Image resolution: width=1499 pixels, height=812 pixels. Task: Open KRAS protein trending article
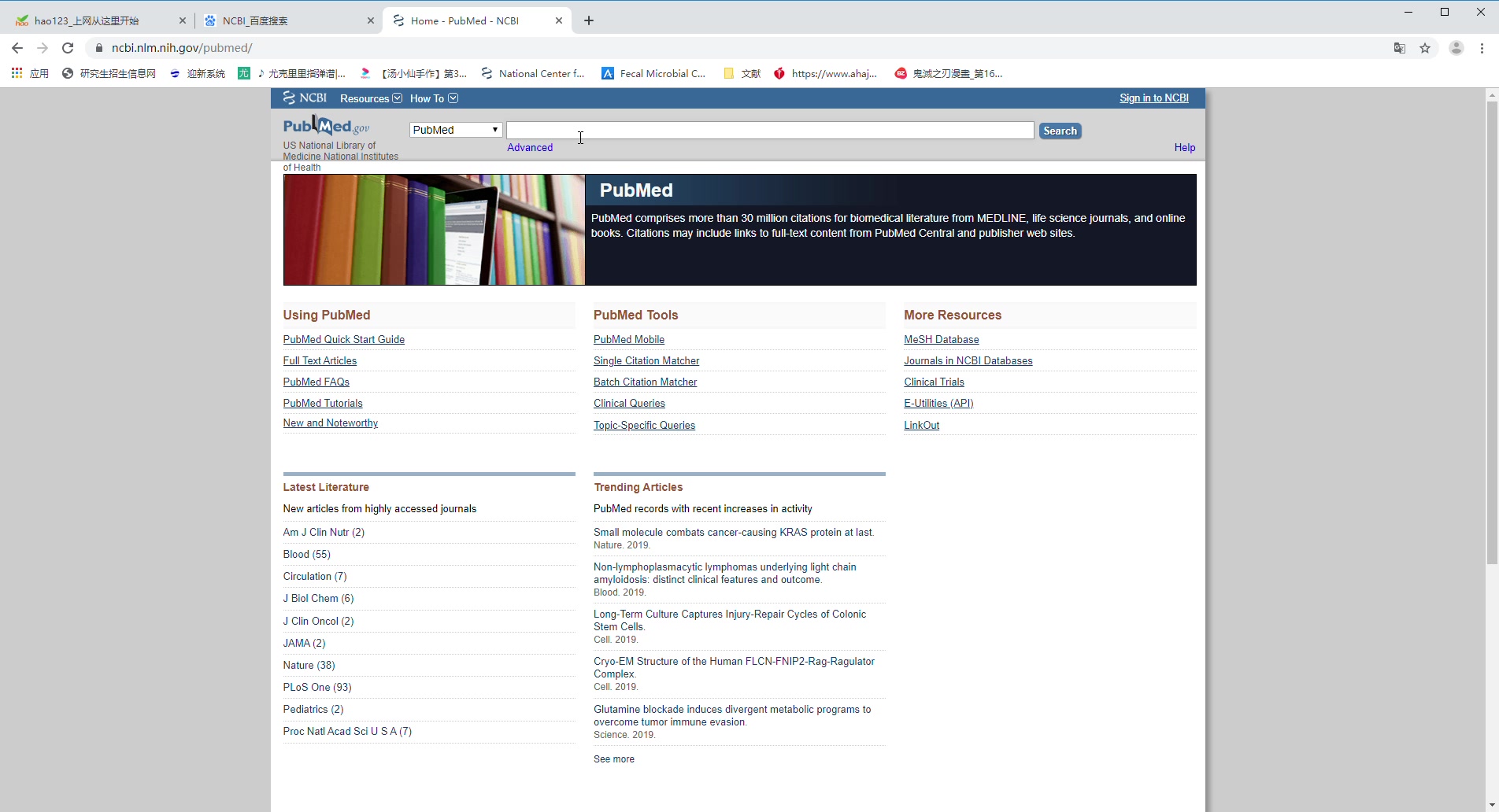pyautogui.click(x=734, y=532)
